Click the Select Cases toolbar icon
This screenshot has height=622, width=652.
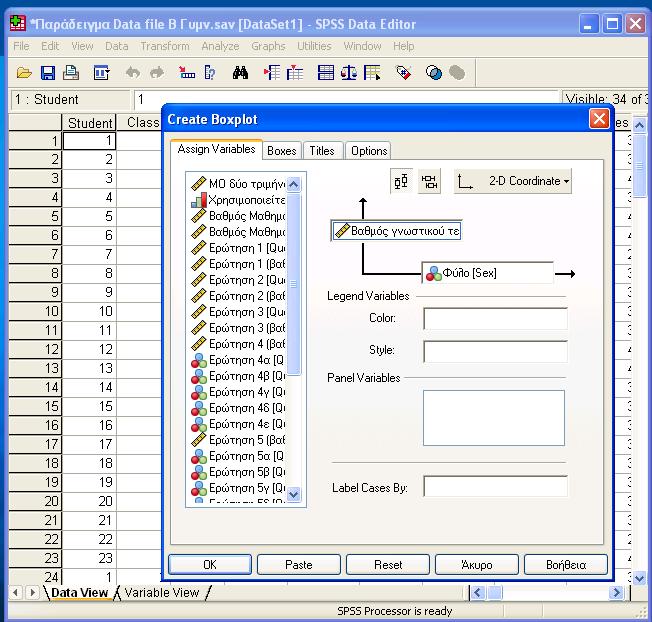coord(372,73)
